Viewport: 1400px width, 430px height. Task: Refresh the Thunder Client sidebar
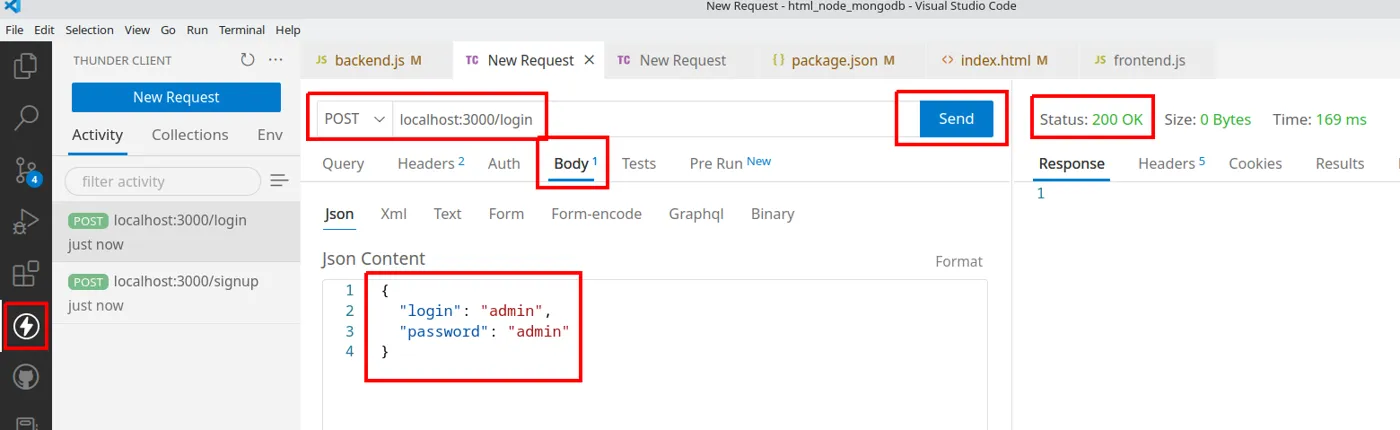pyautogui.click(x=247, y=60)
